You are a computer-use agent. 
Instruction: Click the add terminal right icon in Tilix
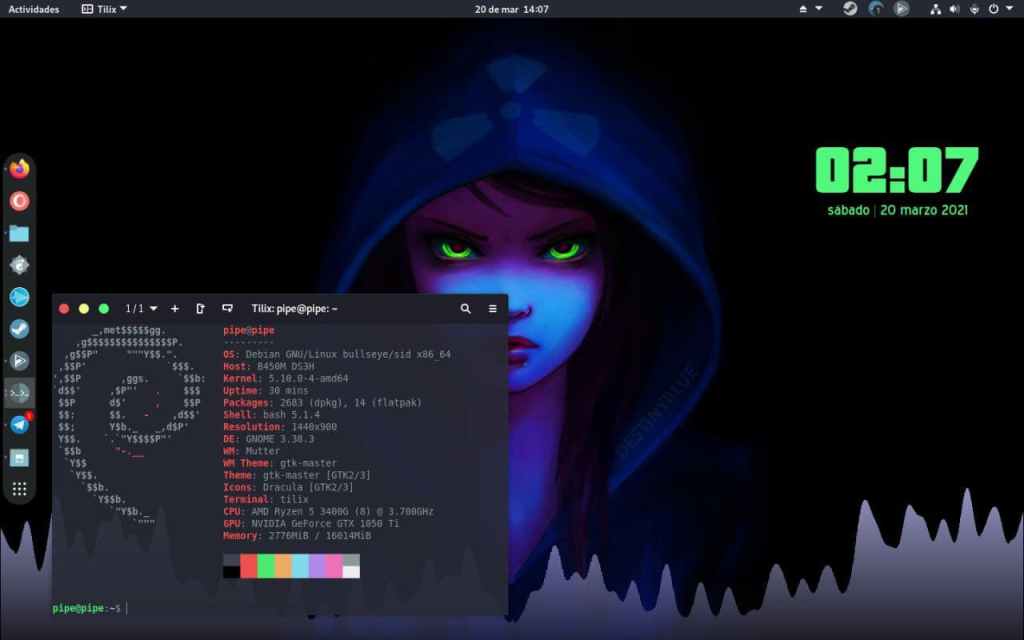point(201,309)
